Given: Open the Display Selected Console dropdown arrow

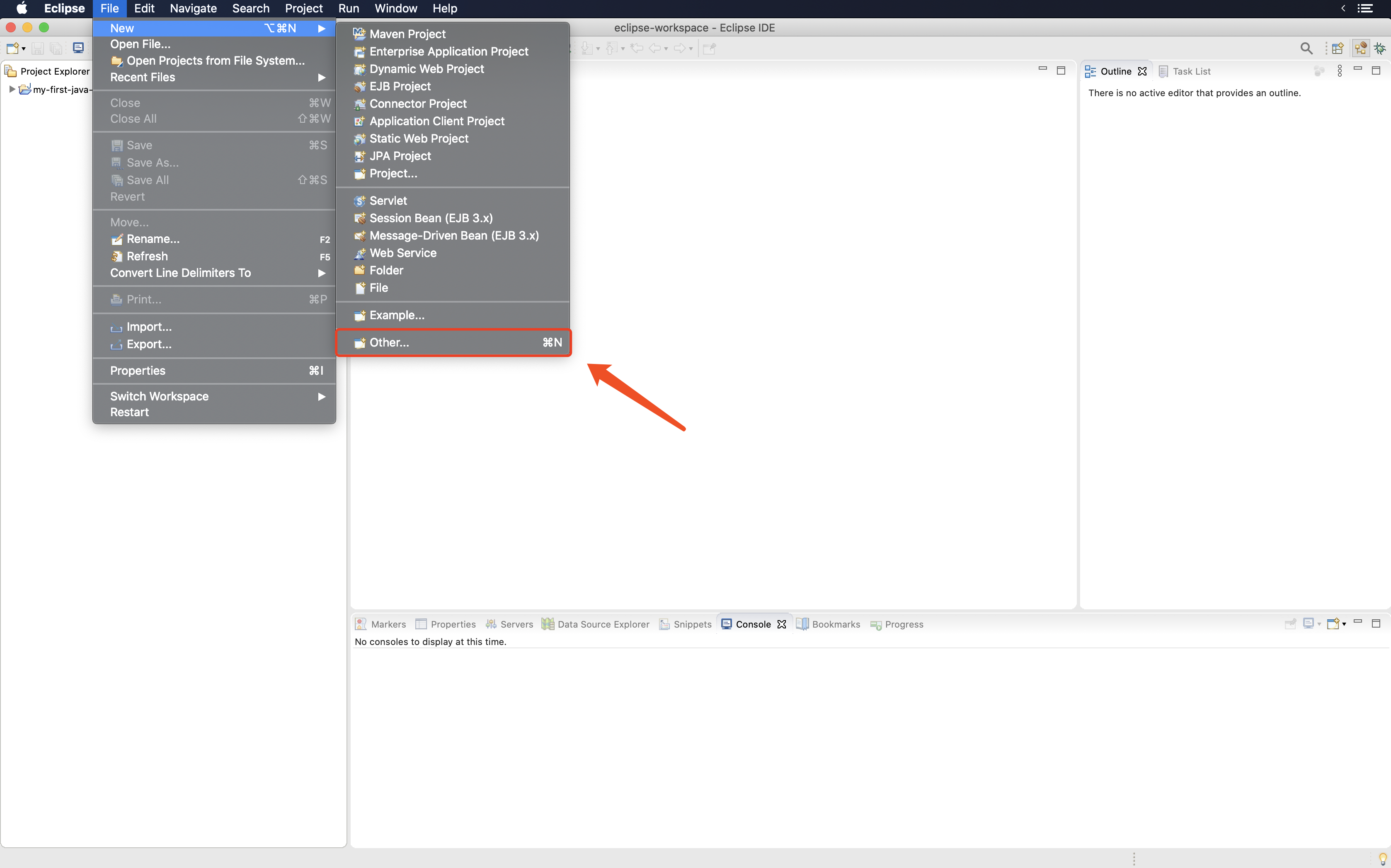Looking at the screenshot, I should pos(1319,624).
